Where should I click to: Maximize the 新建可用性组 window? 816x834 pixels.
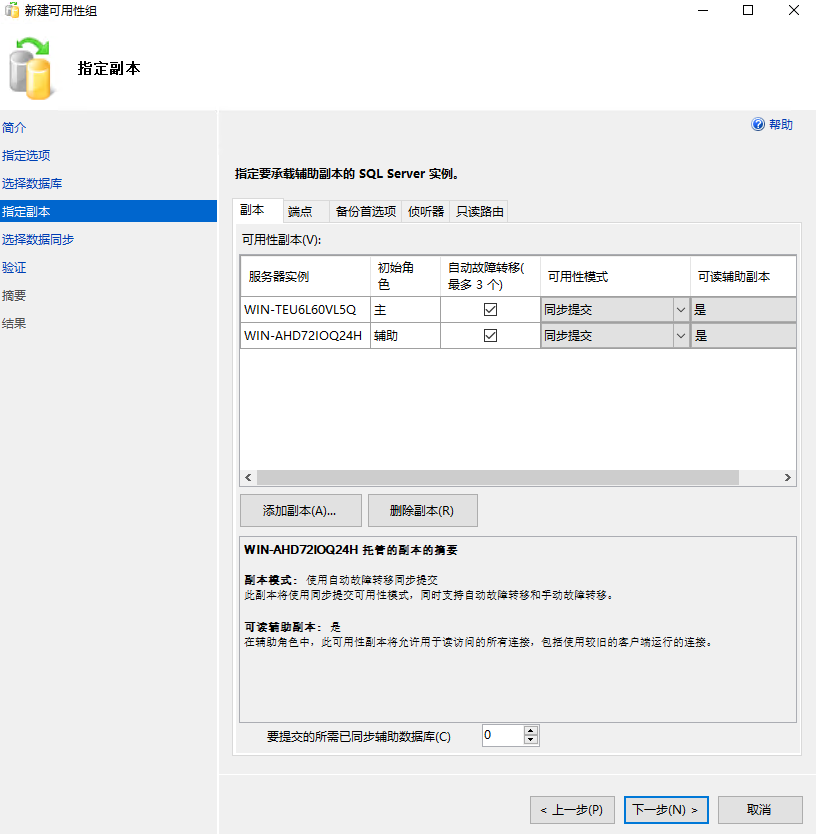click(748, 10)
